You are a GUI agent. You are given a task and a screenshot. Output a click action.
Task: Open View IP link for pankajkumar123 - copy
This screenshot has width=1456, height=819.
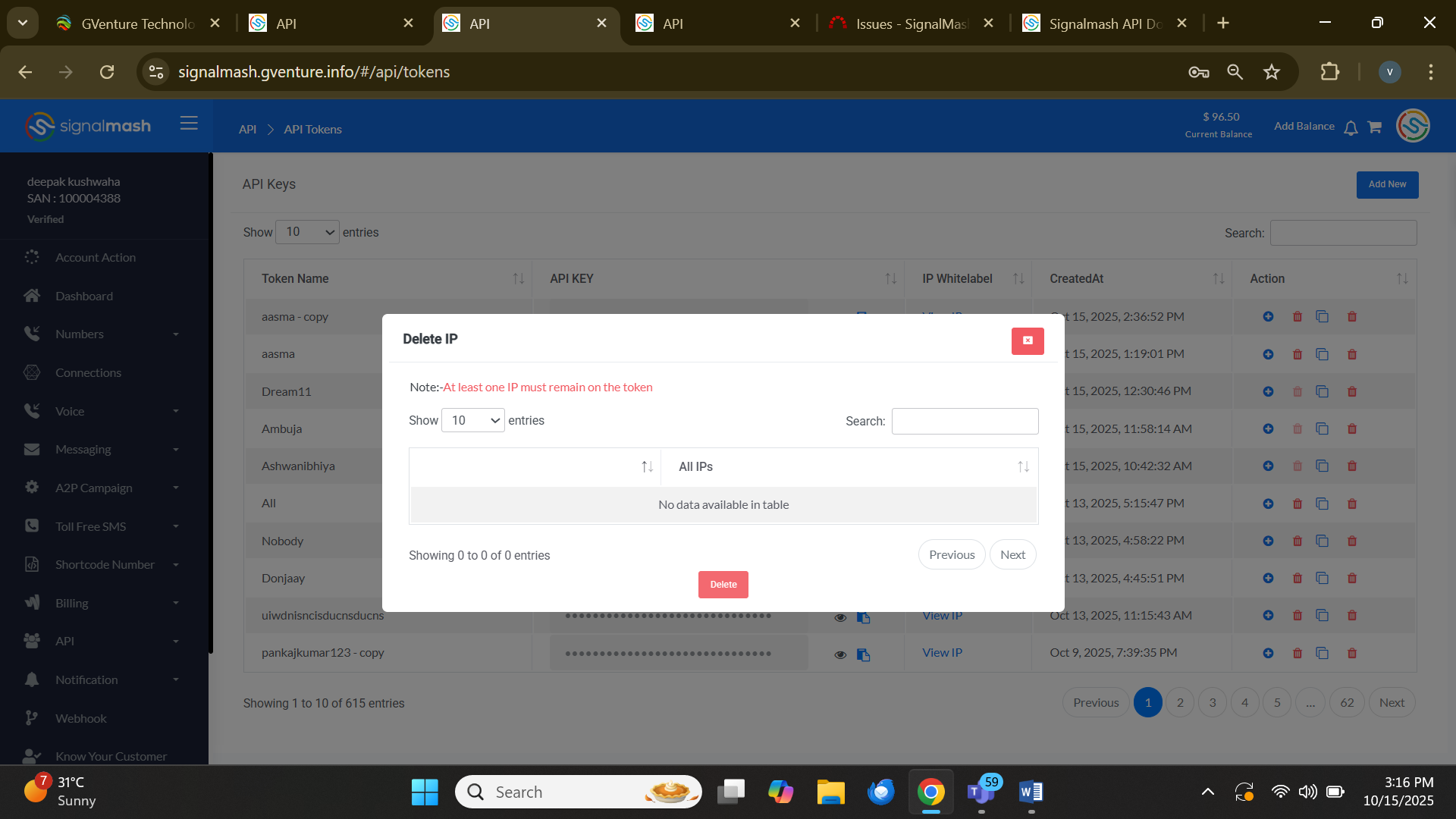point(942,653)
